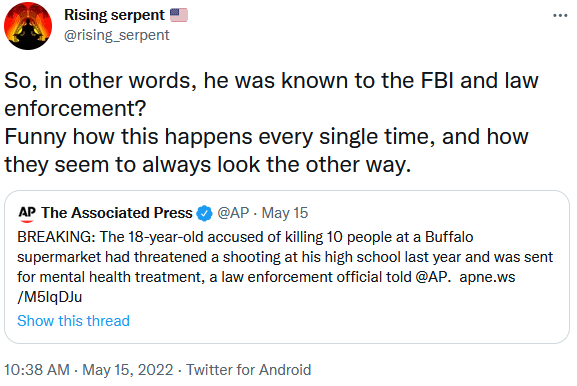The height and width of the screenshot is (386, 577).
Task: Click the @AP mention in quoted text
Action: [433, 277]
